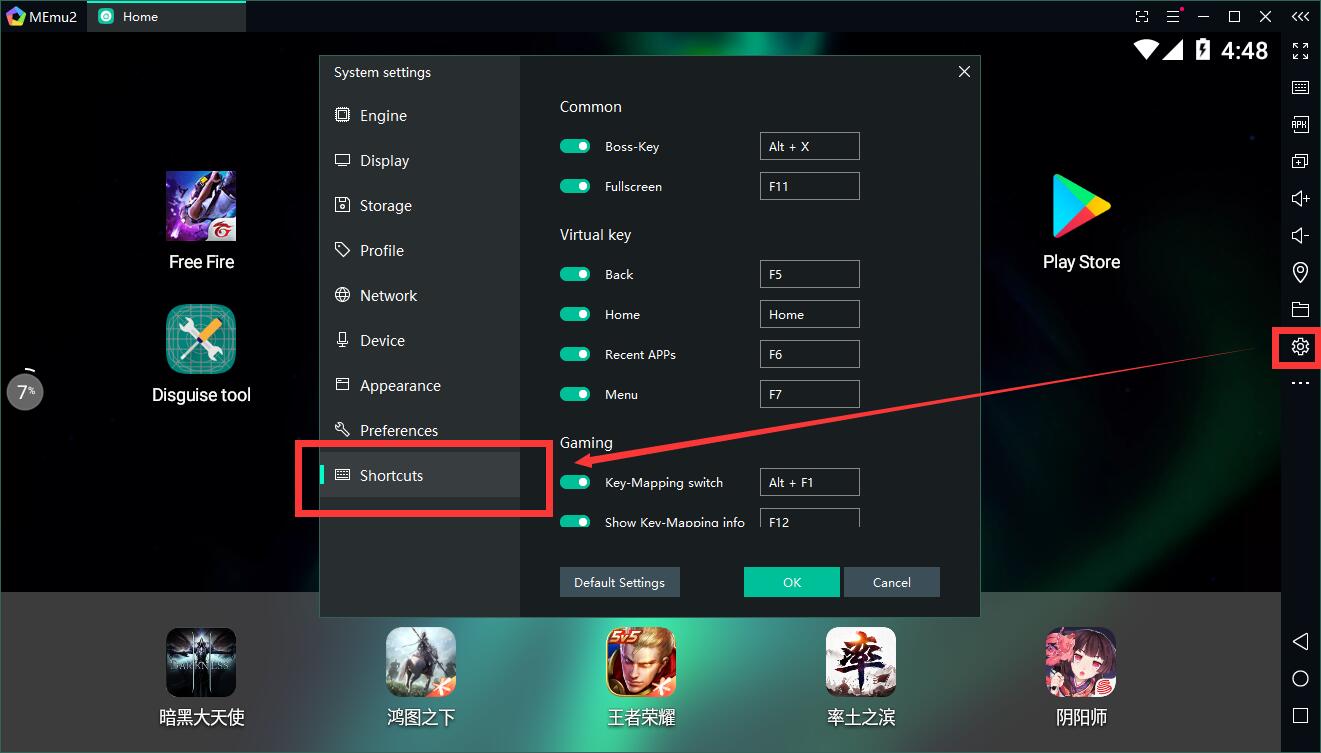Click the Default Settings button

click(619, 582)
